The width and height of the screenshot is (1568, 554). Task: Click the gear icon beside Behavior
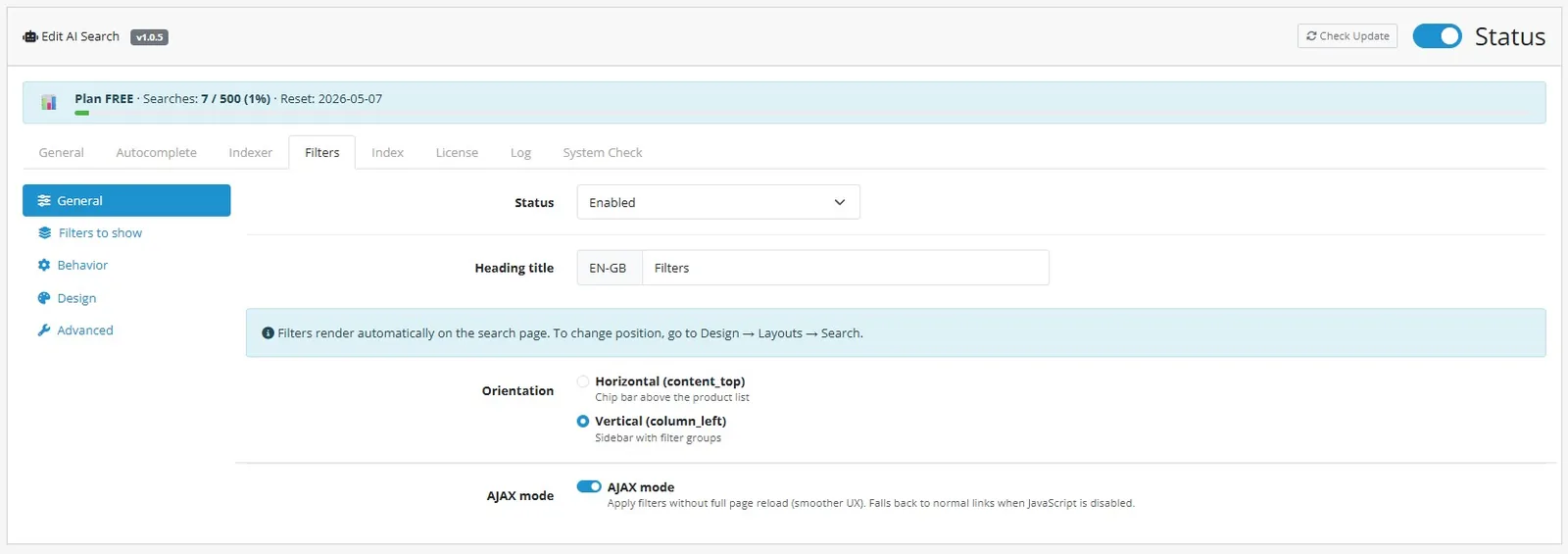pos(44,266)
